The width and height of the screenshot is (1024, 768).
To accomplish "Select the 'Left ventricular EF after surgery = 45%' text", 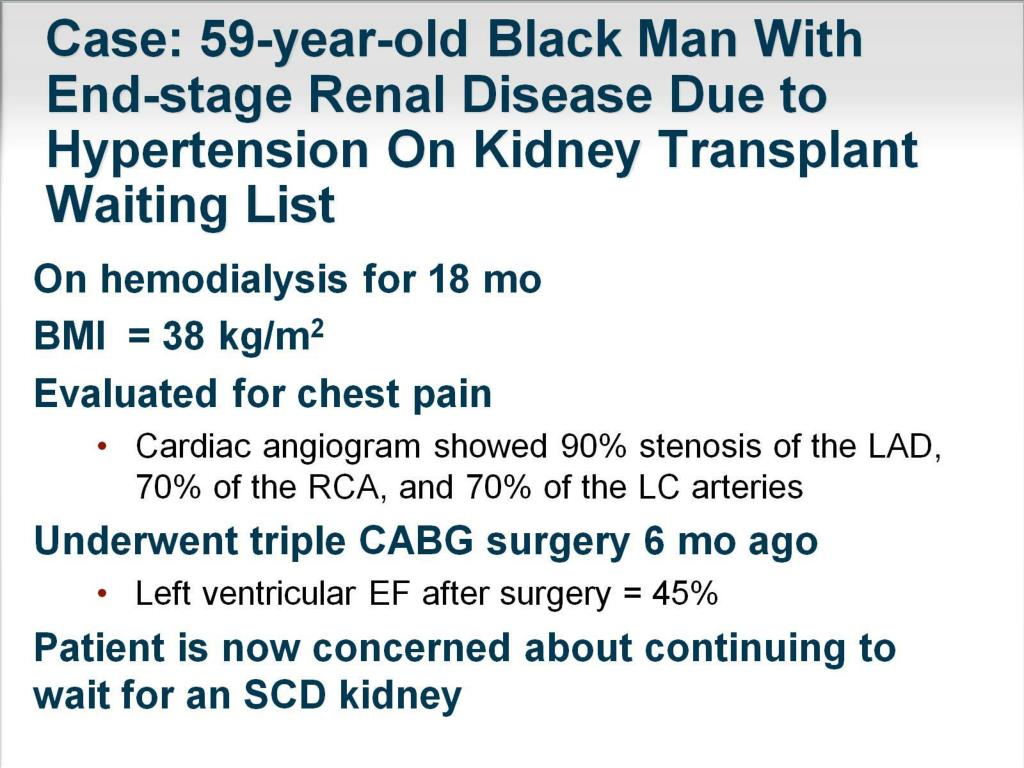I will tap(426, 594).
